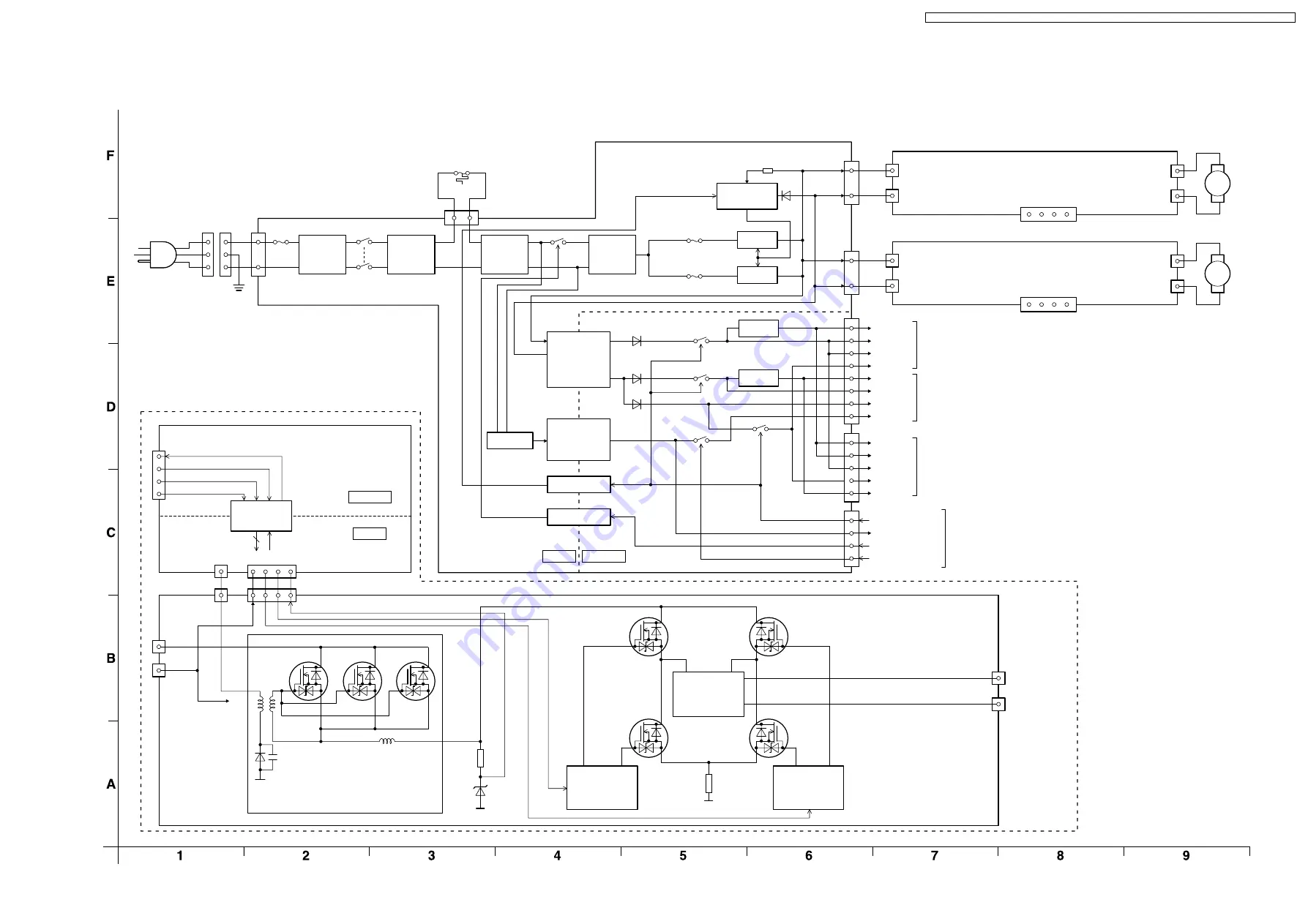Click column number 8

point(1060,856)
